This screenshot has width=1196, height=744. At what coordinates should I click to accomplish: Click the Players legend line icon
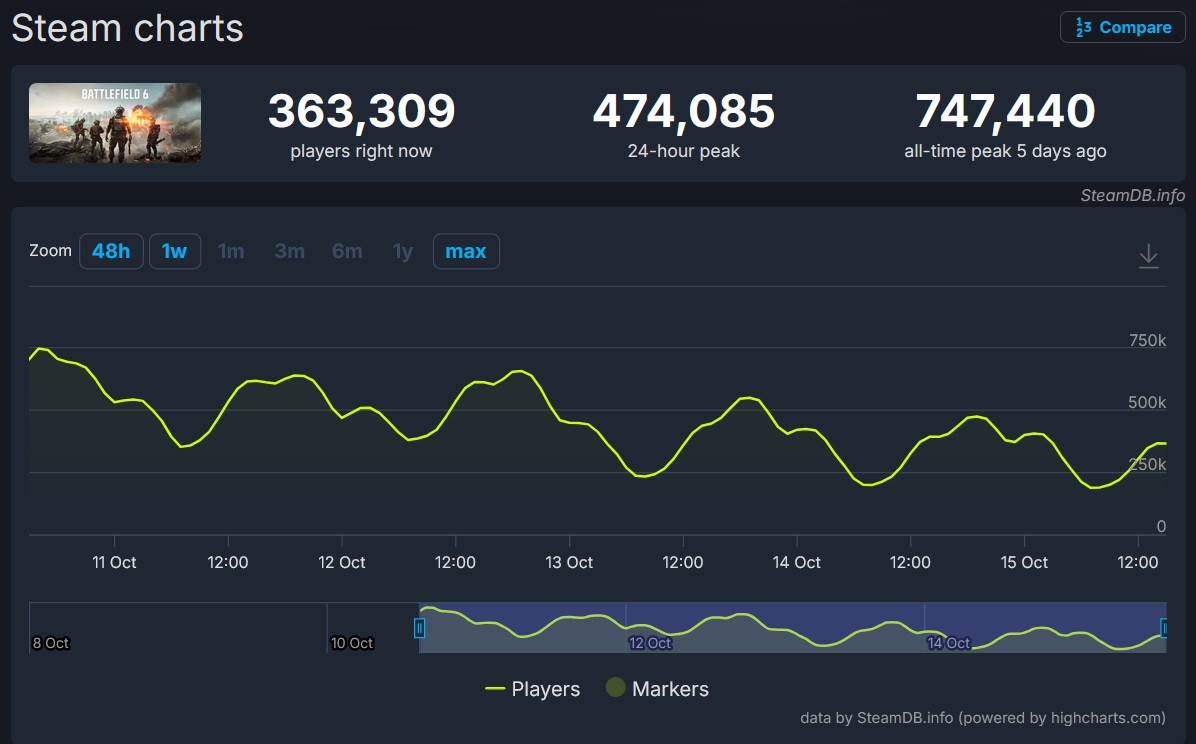tap(494, 689)
